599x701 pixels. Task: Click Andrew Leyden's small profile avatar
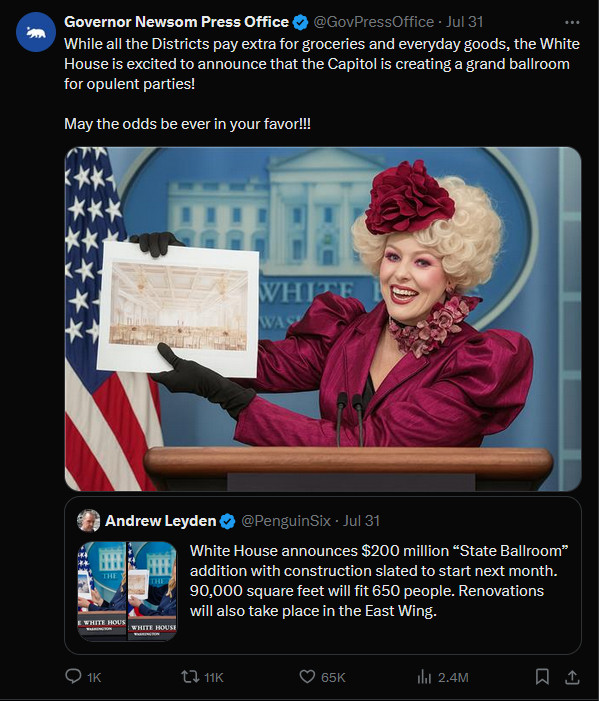pos(89,521)
